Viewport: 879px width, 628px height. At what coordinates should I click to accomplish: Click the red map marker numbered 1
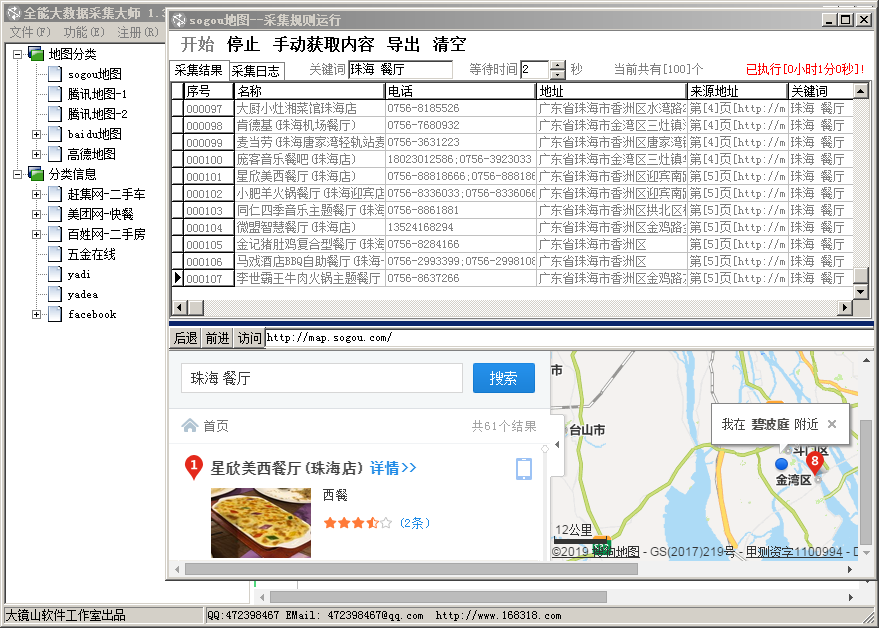click(193, 467)
